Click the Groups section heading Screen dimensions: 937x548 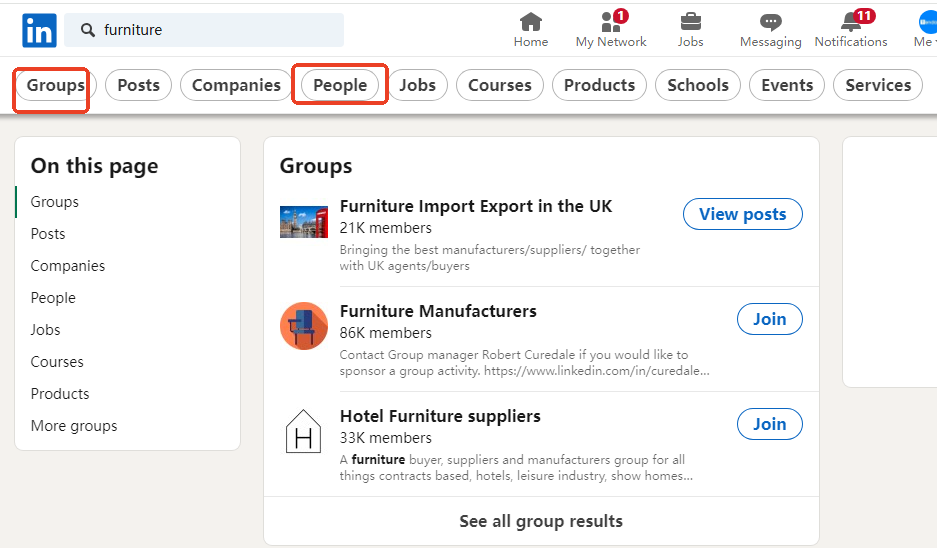click(x=316, y=166)
